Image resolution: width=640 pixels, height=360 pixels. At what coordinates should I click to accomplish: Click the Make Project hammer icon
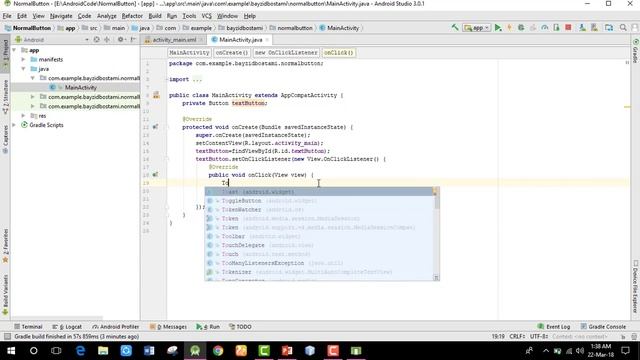(x=455, y=27)
